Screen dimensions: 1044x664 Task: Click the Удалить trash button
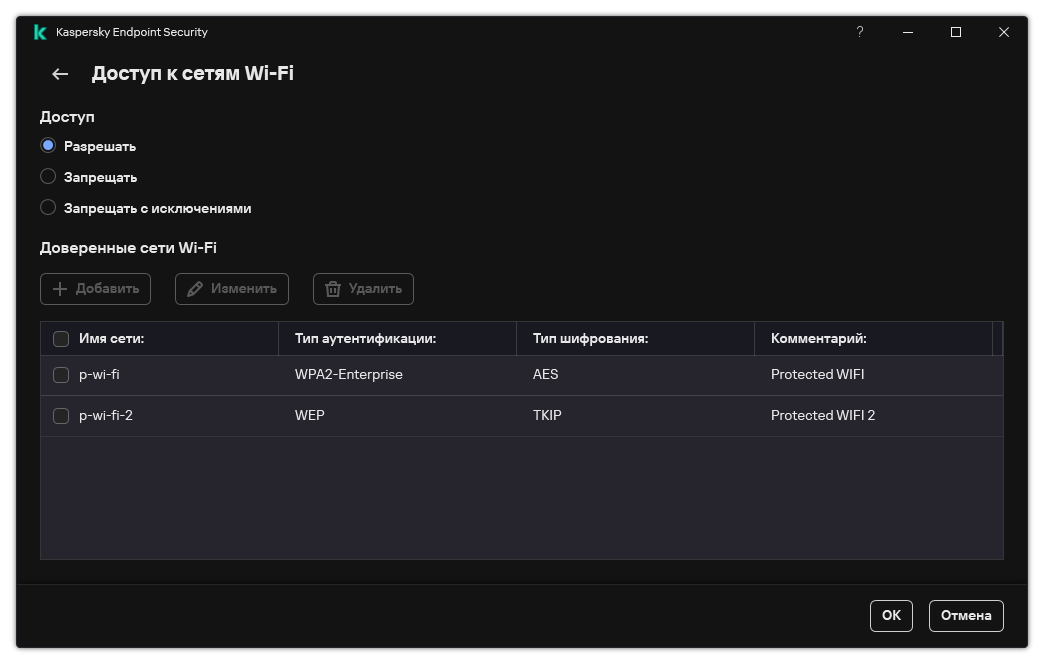click(363, 289)
